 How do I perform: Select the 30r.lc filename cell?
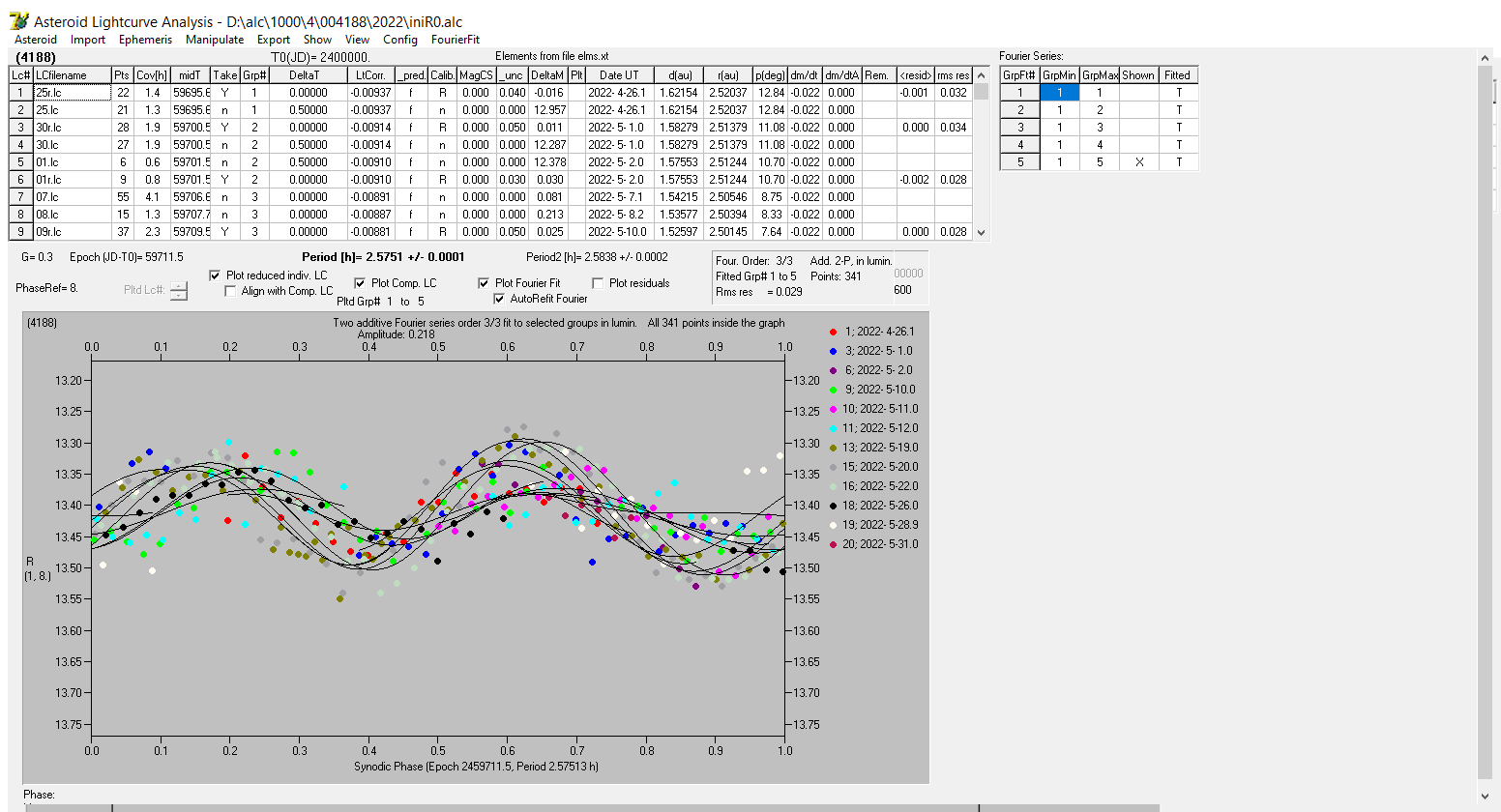tap(73, 128)
